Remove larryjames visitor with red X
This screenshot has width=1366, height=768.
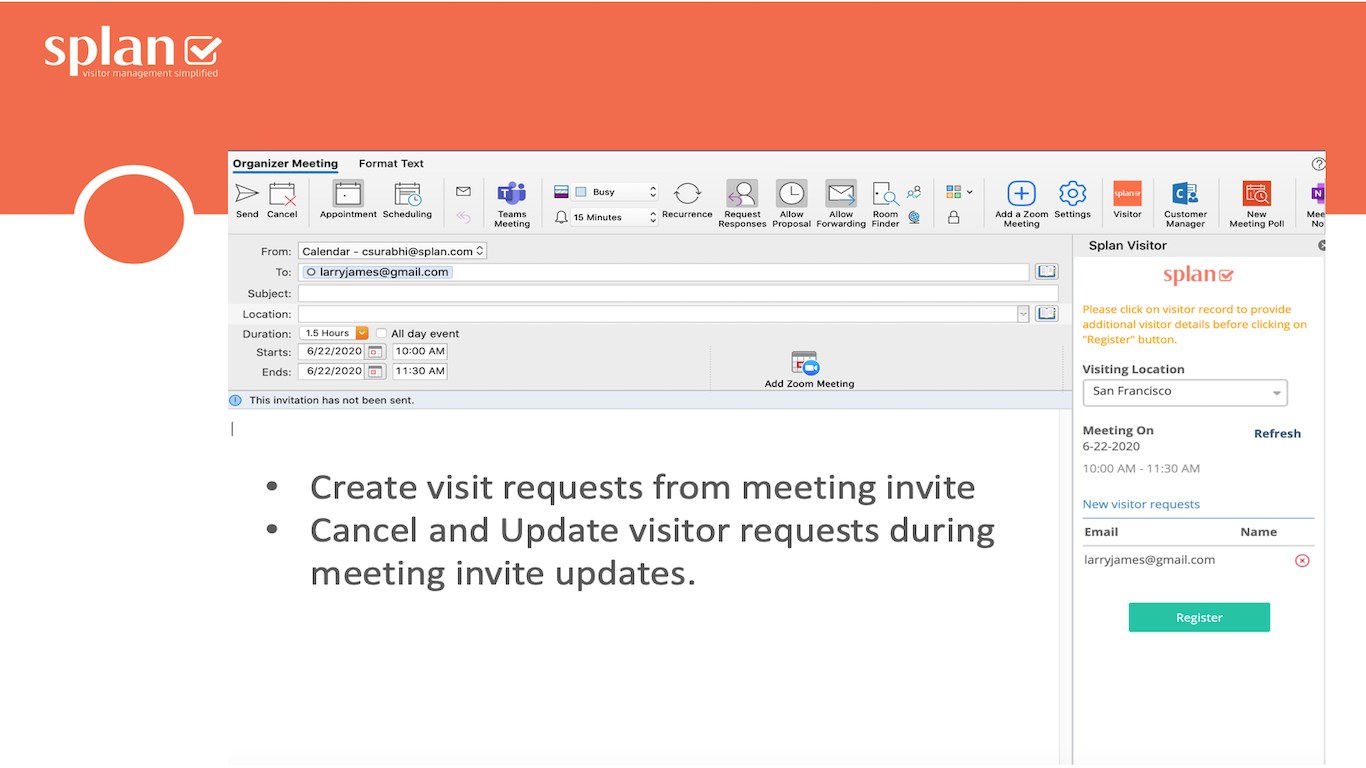(x=1302, y=560)
